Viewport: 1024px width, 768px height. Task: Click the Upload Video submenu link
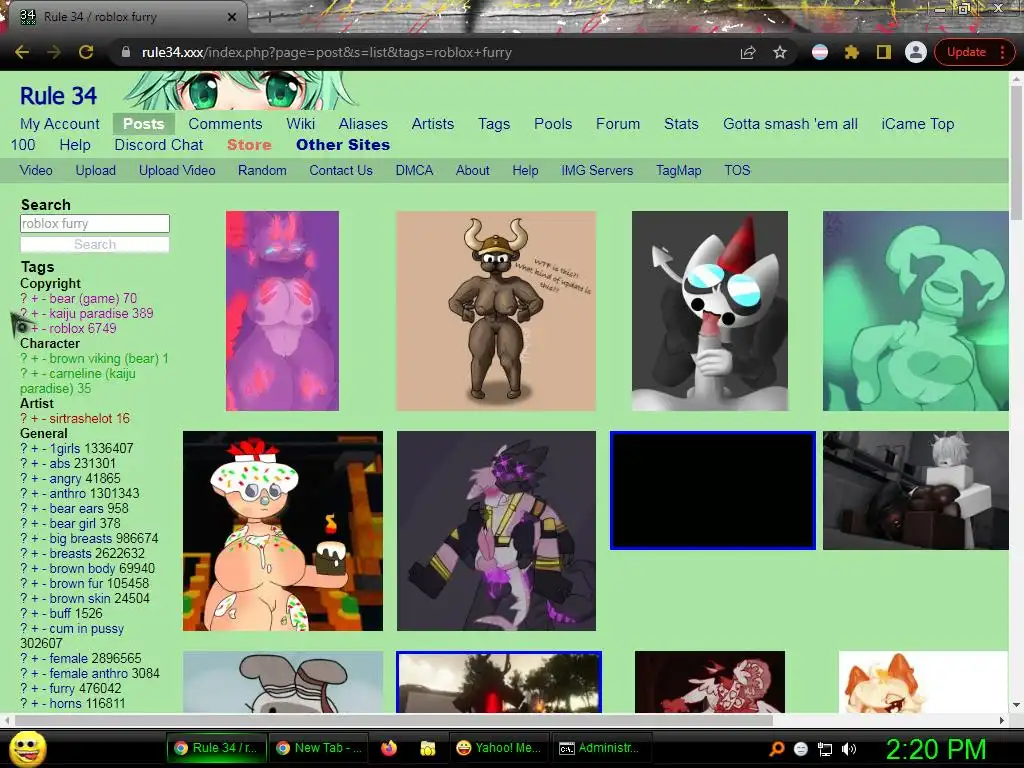point(177,170)
